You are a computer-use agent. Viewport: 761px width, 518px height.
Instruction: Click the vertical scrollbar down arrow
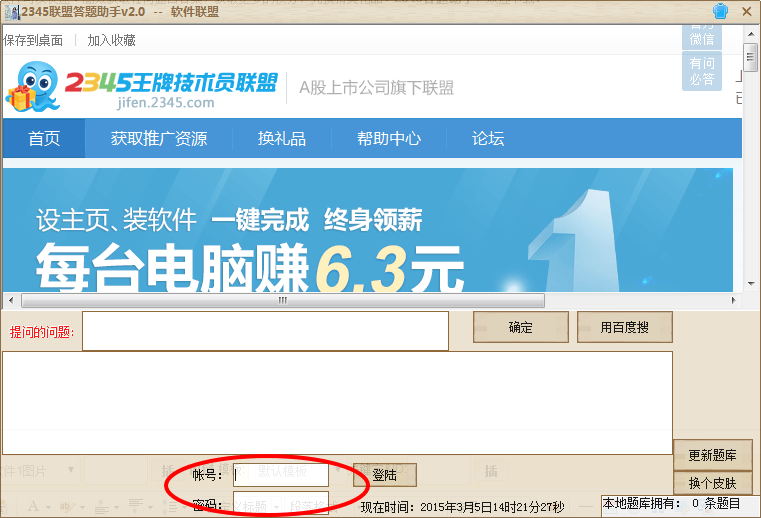coord(751,284)
